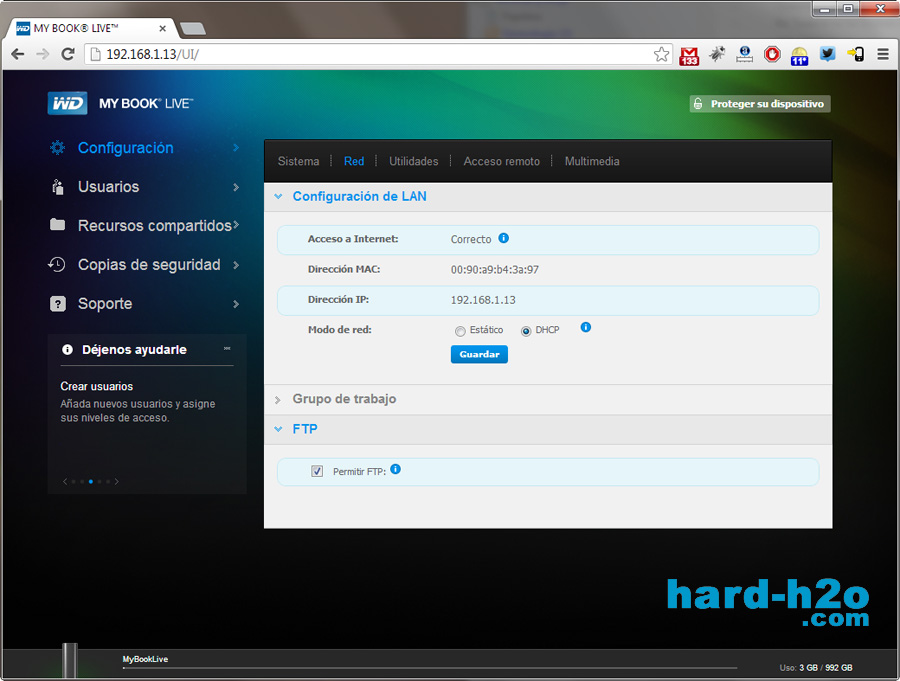Select the MY BOOK LIVE browser tab
This screenshot has width=900, height=681.
(92, 28)
